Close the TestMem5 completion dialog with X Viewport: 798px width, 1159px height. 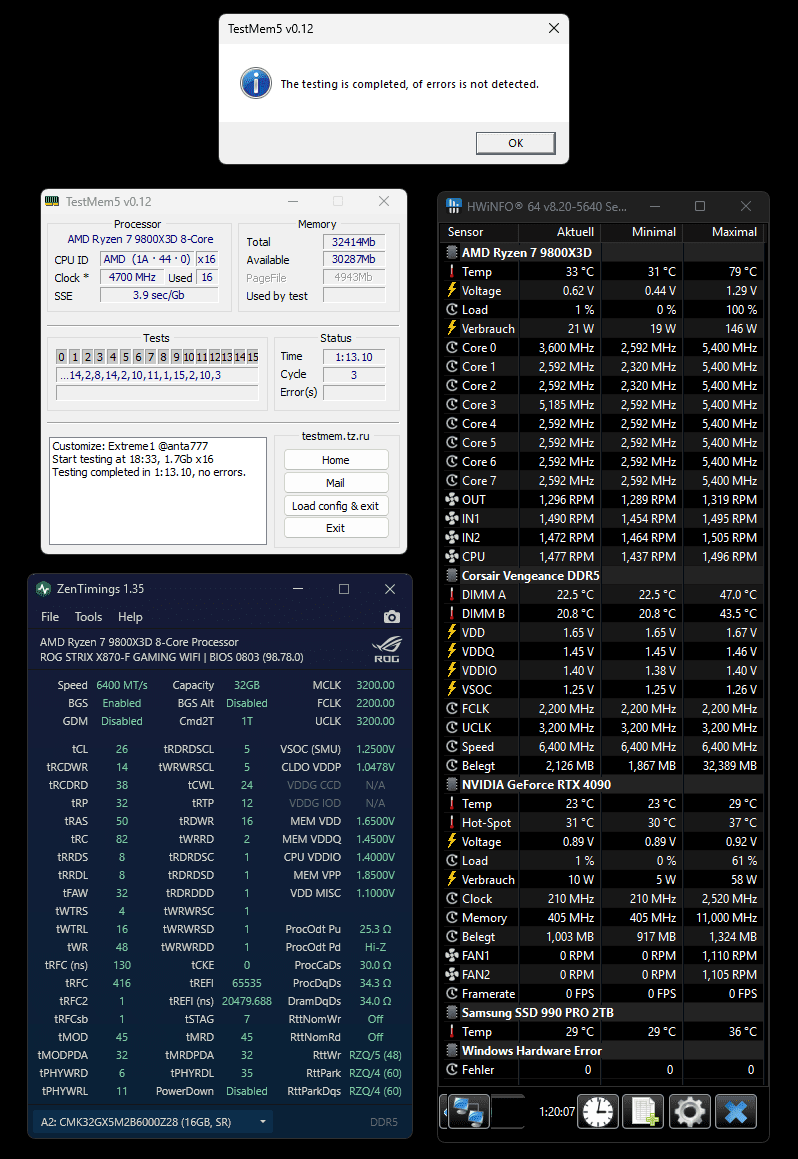[553, 28]
